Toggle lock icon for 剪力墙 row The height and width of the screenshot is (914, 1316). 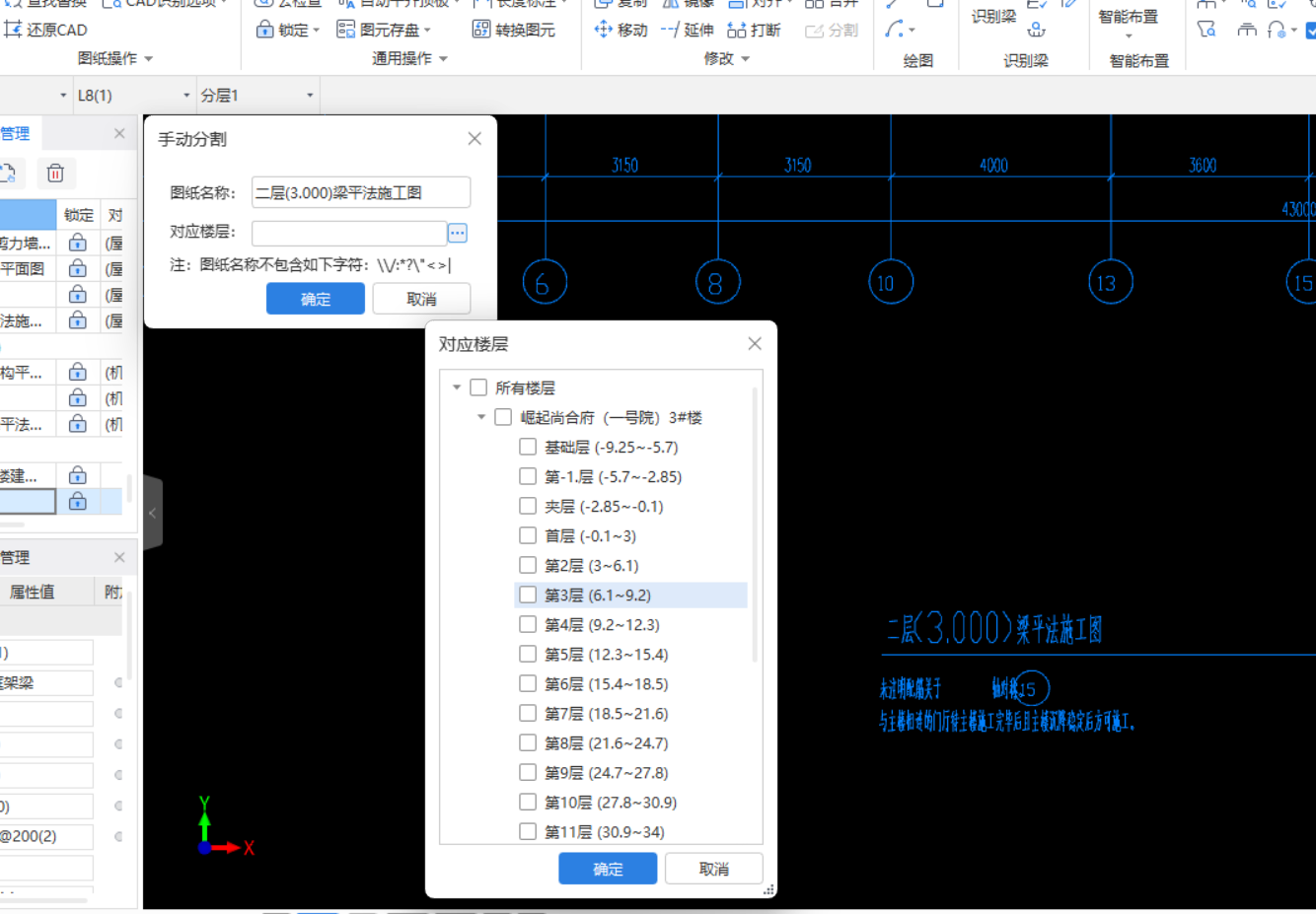coord(77,243)
